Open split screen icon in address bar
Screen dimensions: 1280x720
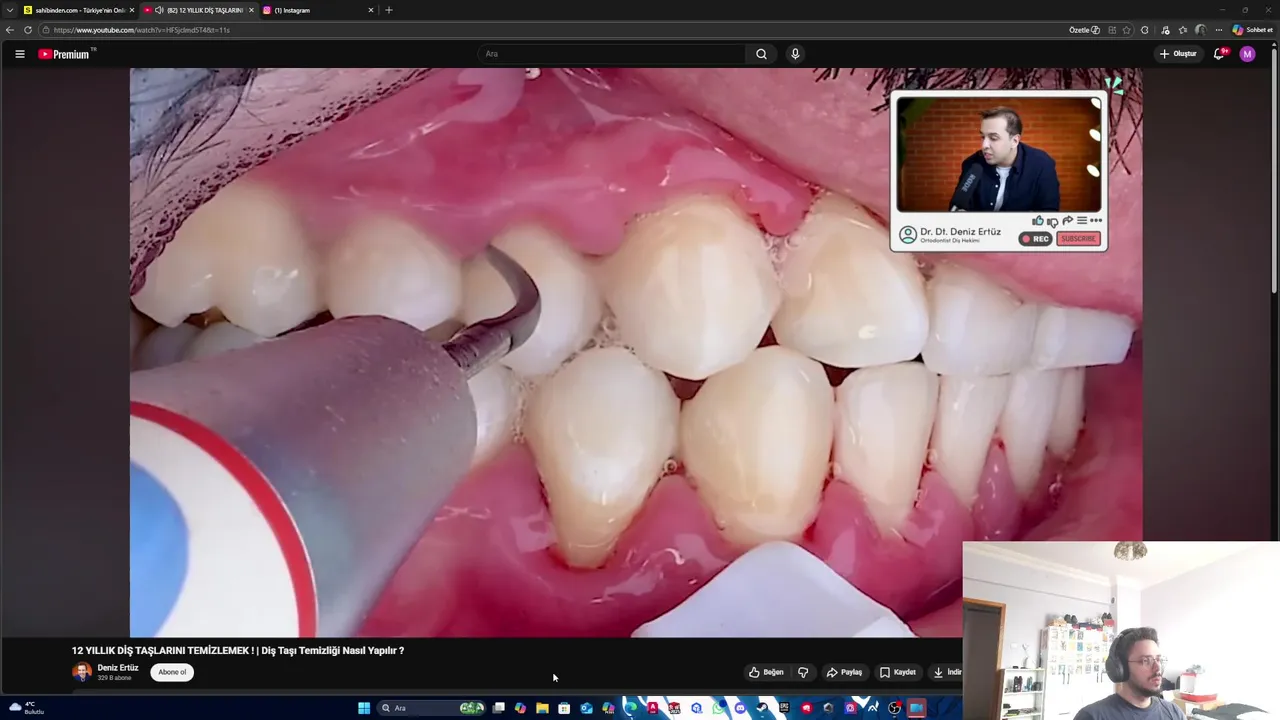click(1112, 30)
